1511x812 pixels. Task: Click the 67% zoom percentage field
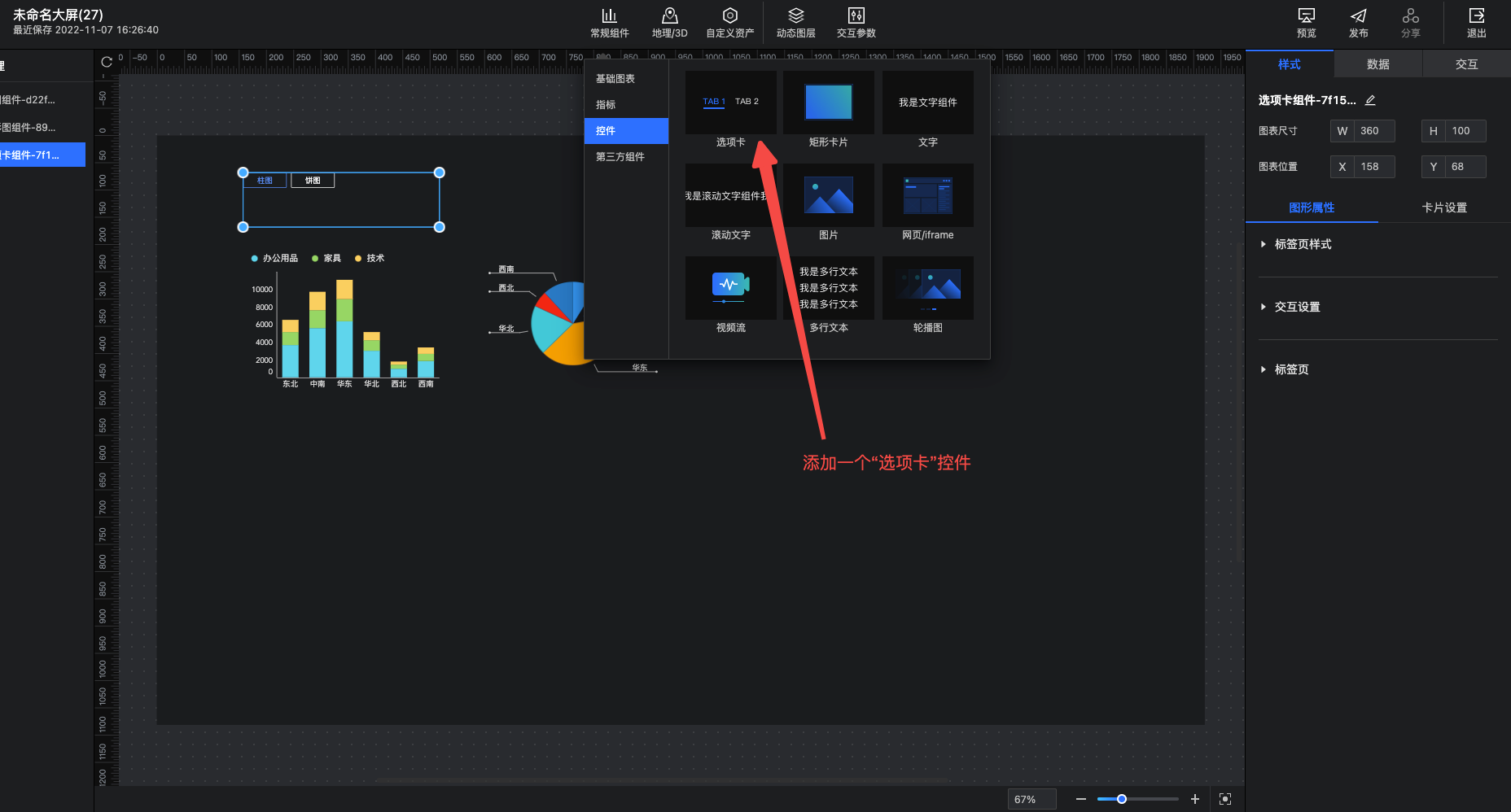[1031, 800]
